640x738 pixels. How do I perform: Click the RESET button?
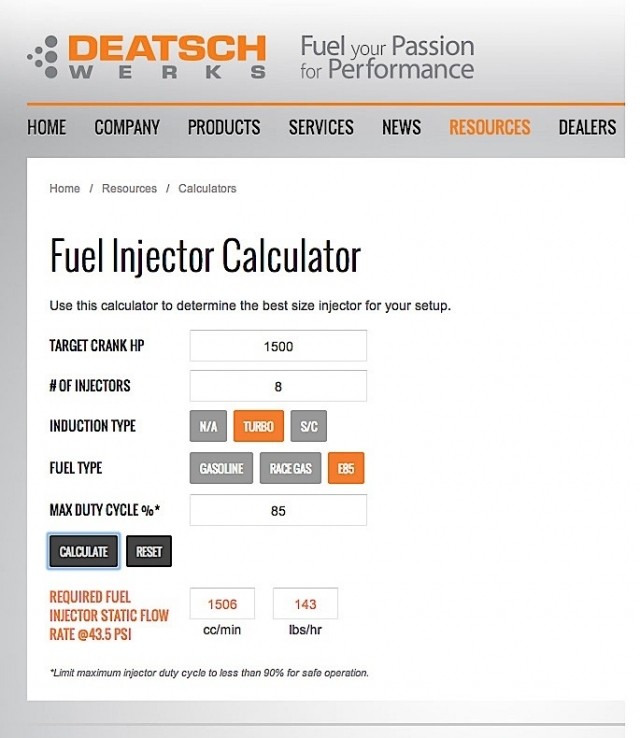click(x=149, y=551)
